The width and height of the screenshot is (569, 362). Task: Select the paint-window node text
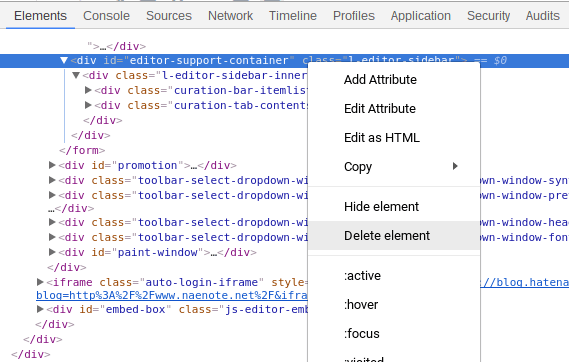pos(157,252)
